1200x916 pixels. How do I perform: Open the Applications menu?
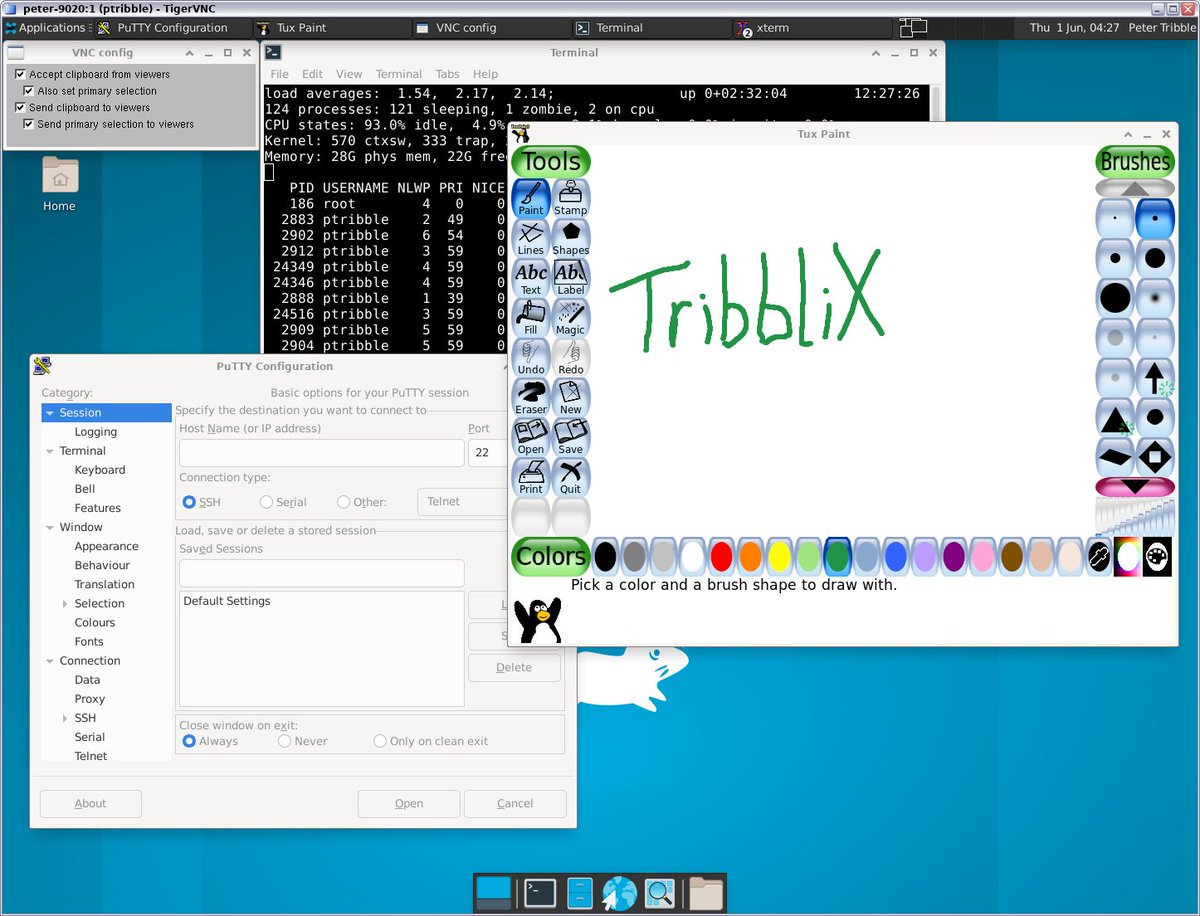(46, 27)
